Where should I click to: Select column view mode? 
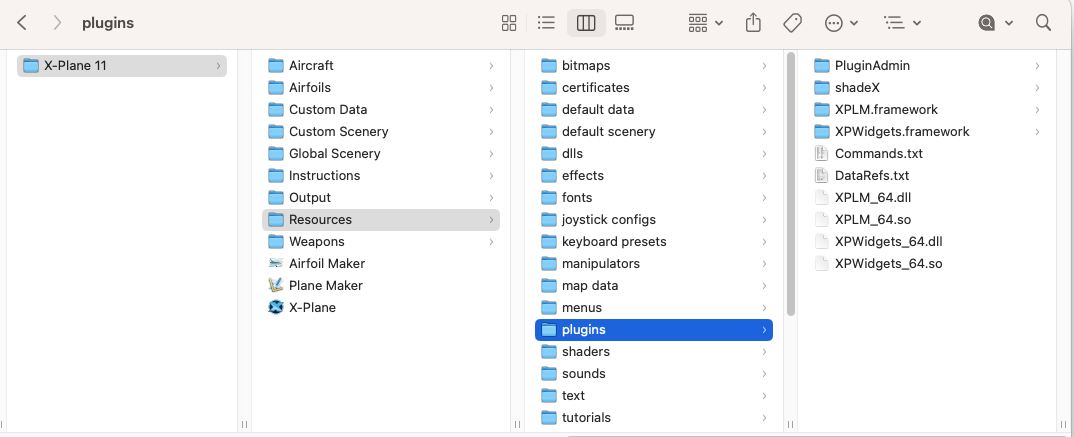click(x=586, y=23)
